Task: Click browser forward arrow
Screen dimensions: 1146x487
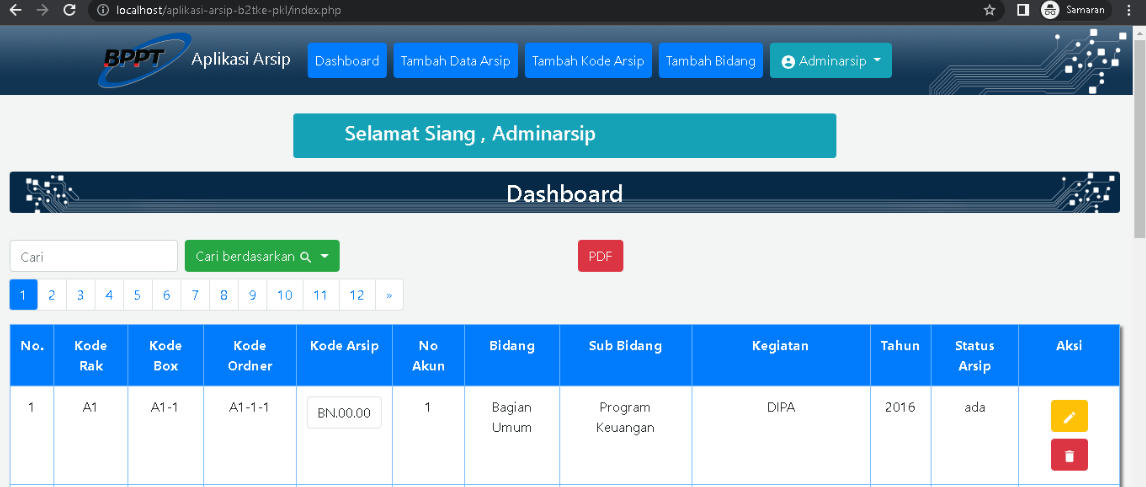Action: pyautogui.click(x=42, y=10)
